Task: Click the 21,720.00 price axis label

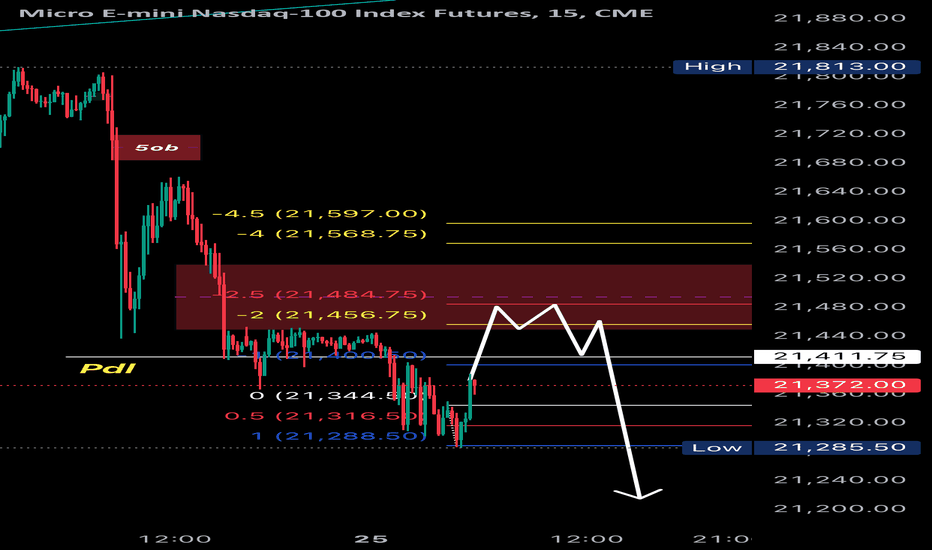Action: pos(840,133)
